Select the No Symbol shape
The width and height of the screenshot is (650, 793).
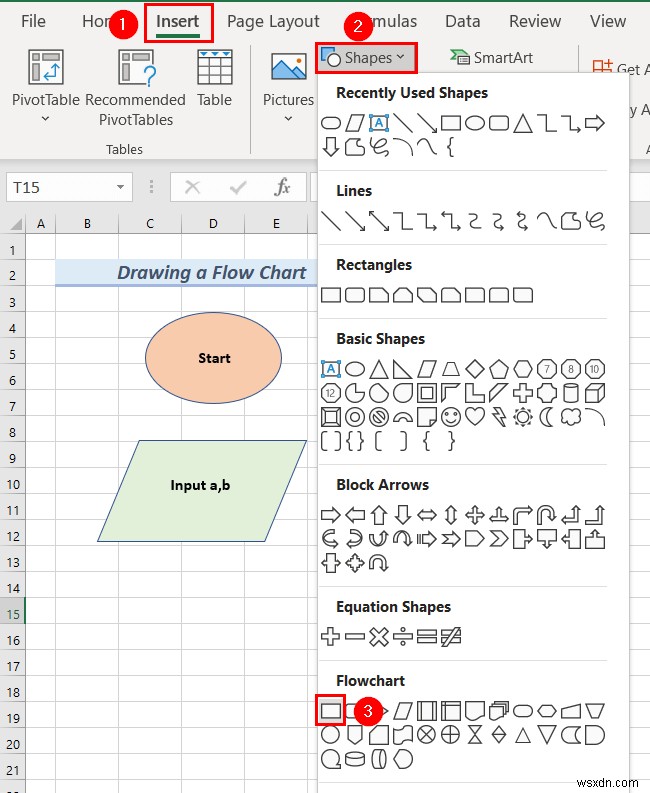(379, 417)
